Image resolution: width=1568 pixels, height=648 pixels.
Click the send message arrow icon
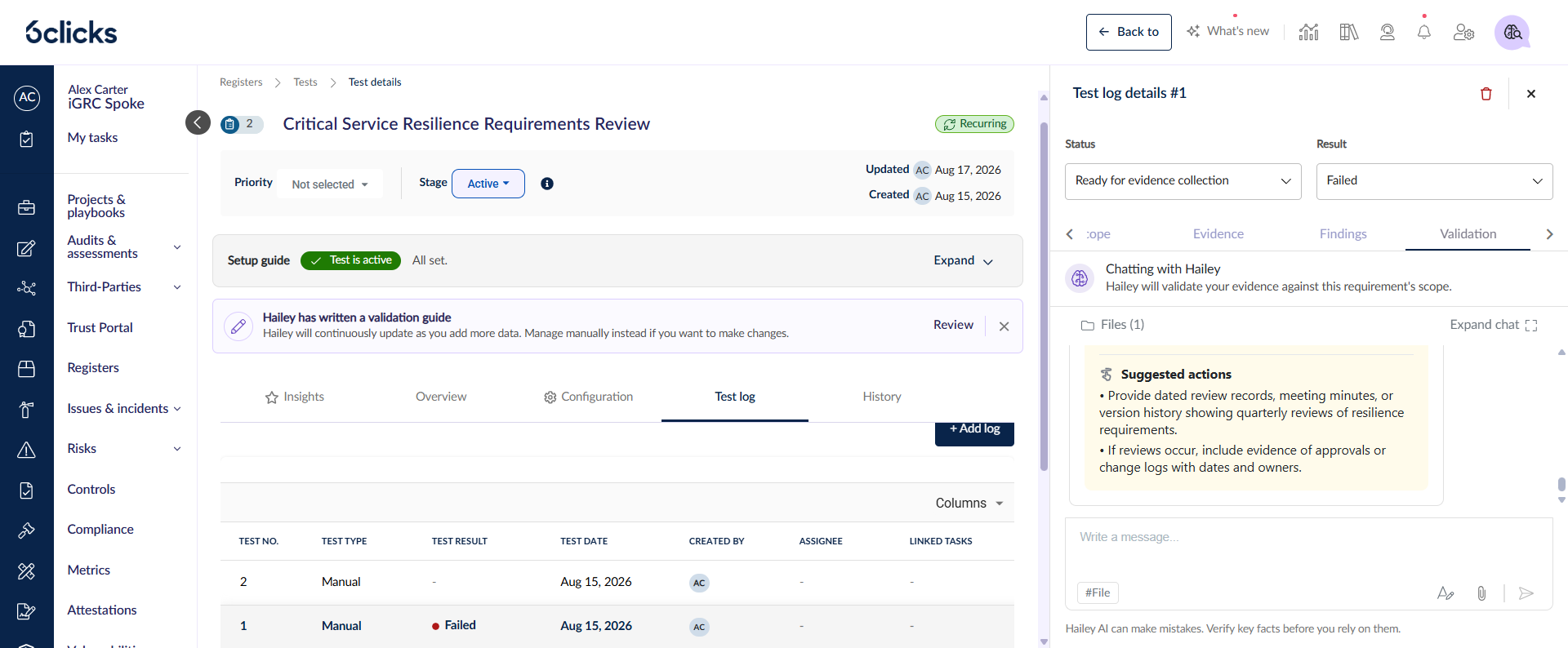(x=1526, y=593)
